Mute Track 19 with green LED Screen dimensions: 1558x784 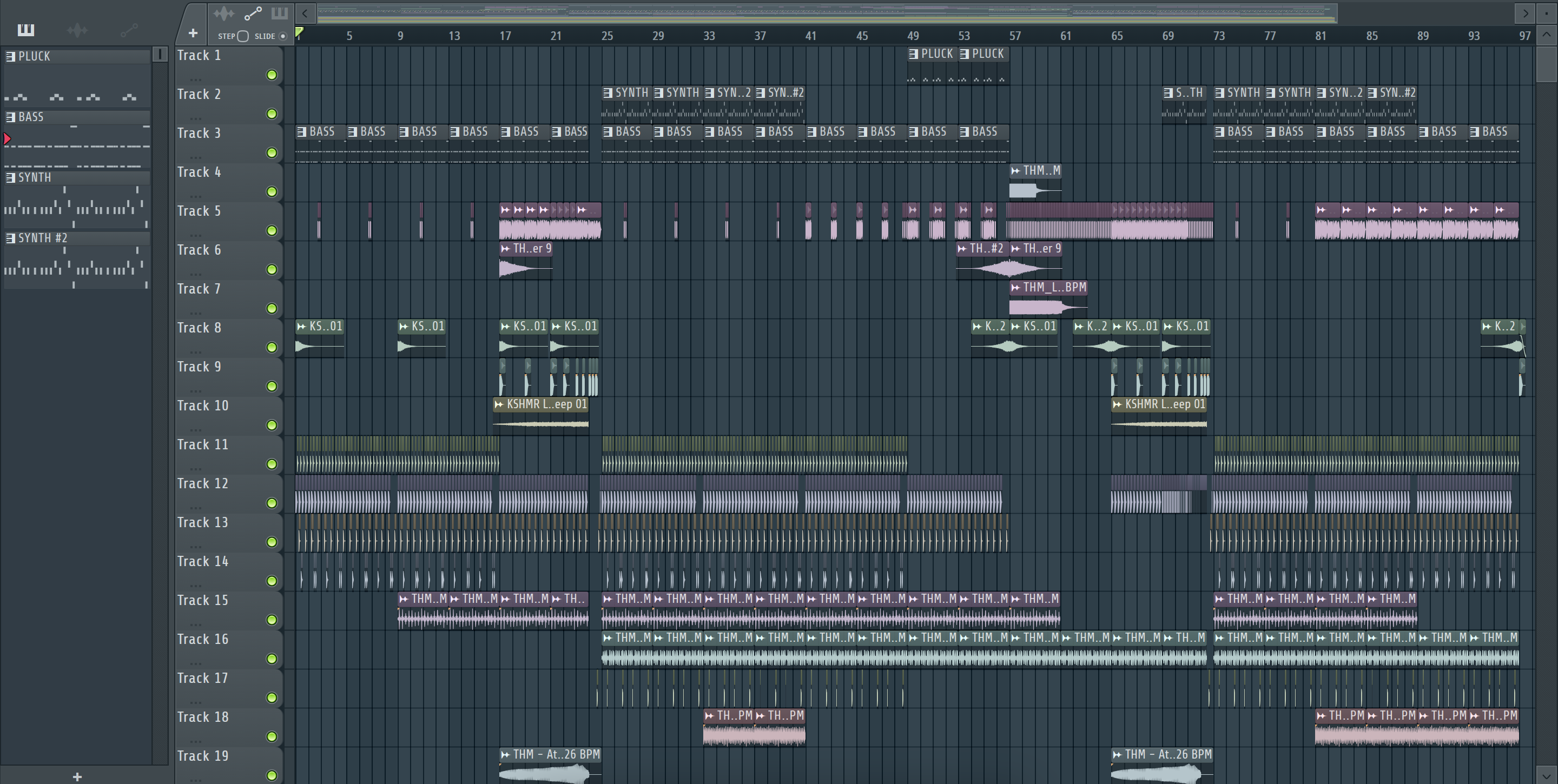272,775
